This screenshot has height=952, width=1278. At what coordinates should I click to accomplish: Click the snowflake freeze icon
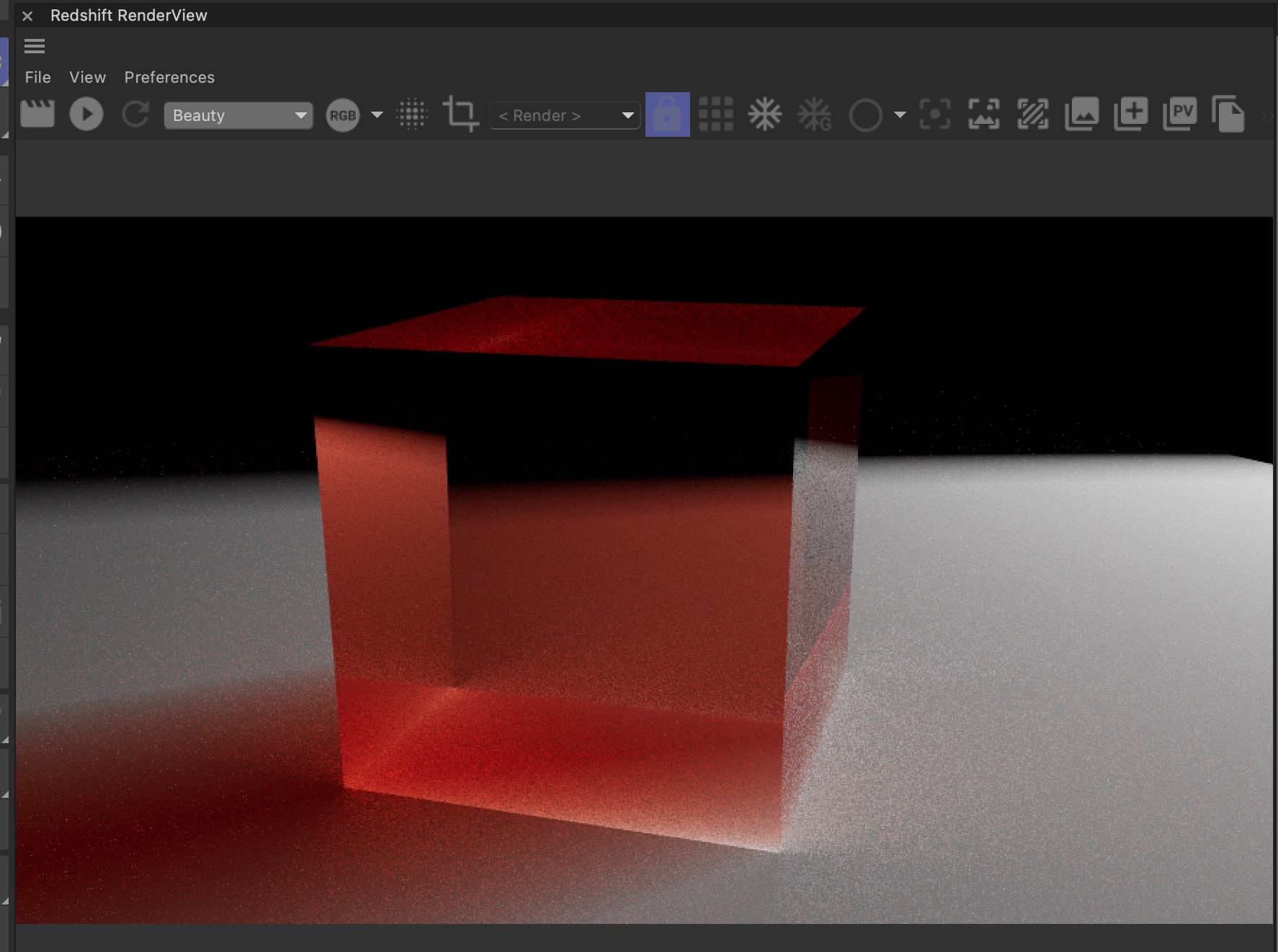pyautogui.click(x=765, y=114)
